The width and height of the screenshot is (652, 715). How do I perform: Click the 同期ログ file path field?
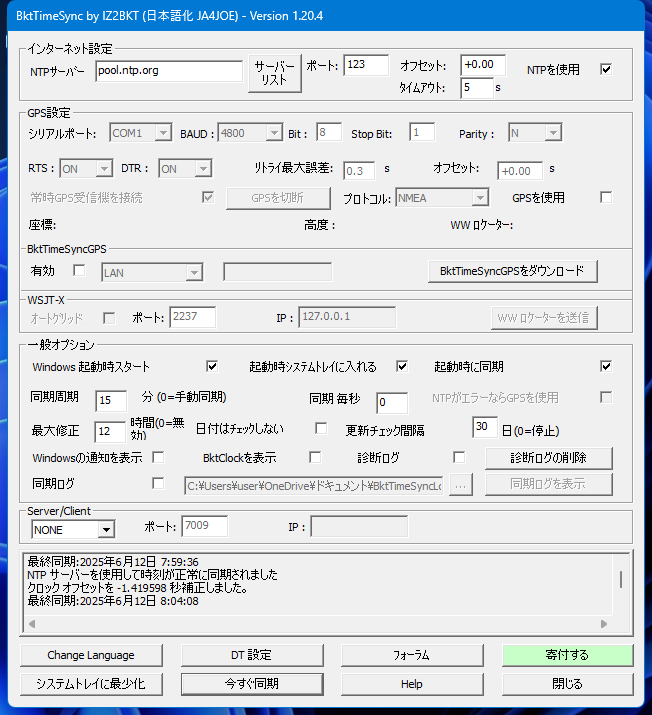314,486
